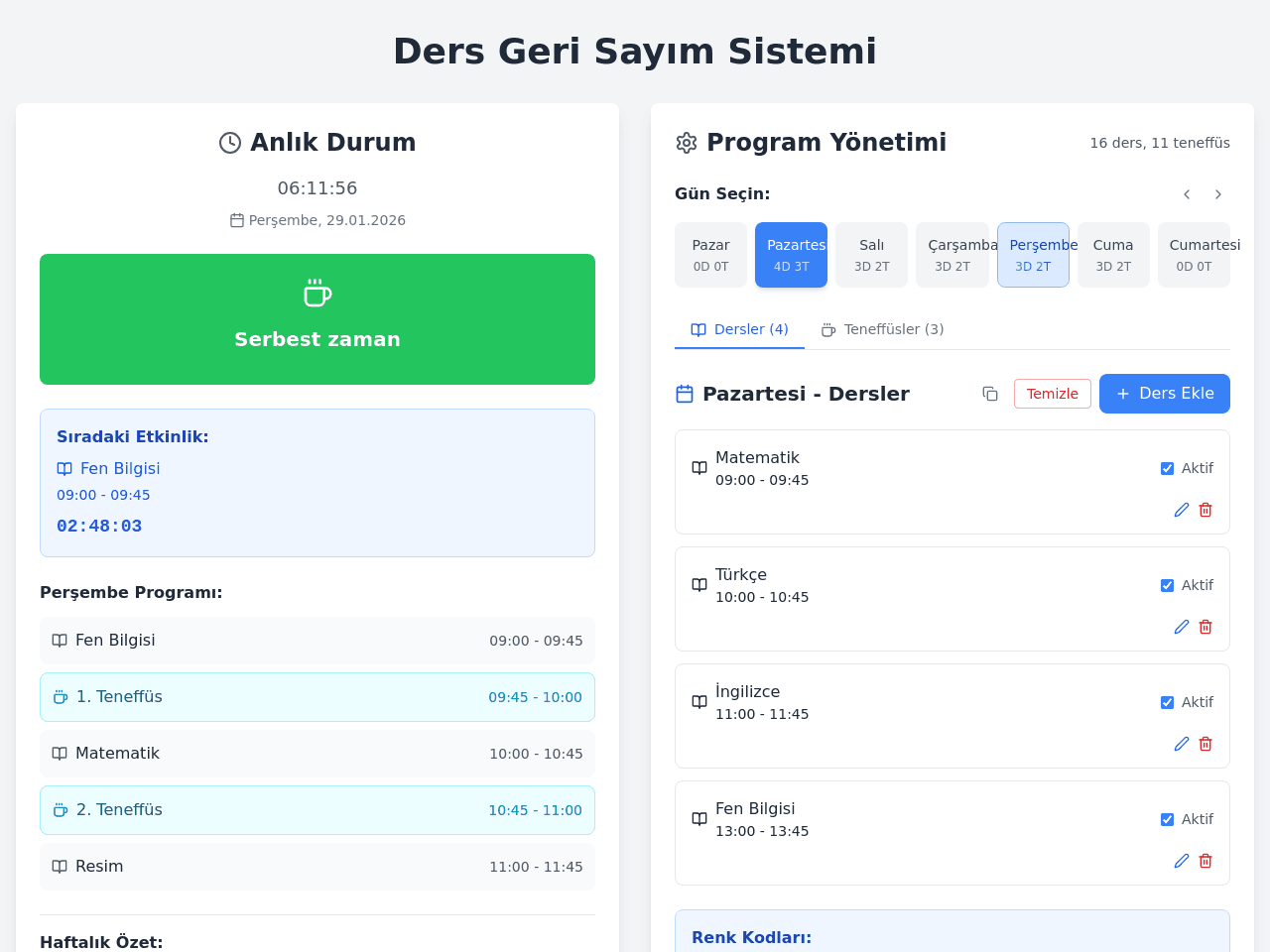This screenshot has width=1270, height=952.
Task: Delete the Fen Bilgisi 13:00 lesson trash icon
Action: [x=1206, y=861]
